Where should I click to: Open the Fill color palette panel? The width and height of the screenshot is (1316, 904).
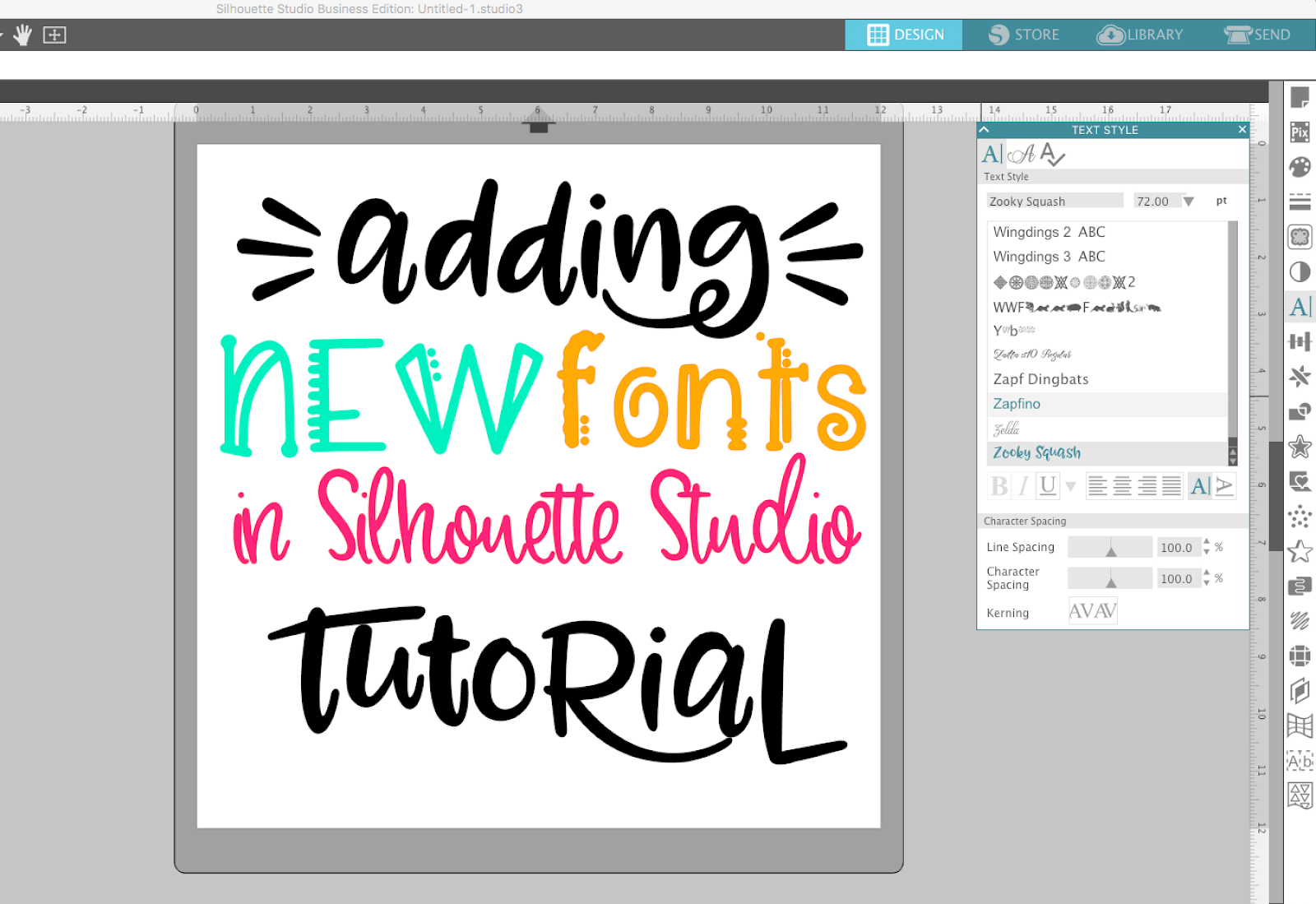click(x=1300, y=167)
